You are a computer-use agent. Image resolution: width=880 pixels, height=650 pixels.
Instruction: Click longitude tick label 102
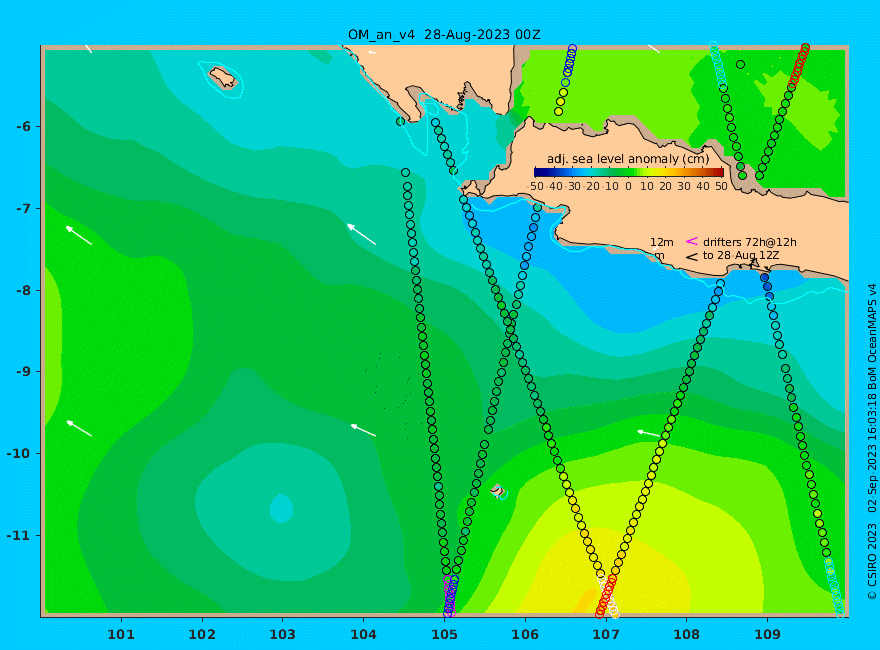tap(201, 635)
